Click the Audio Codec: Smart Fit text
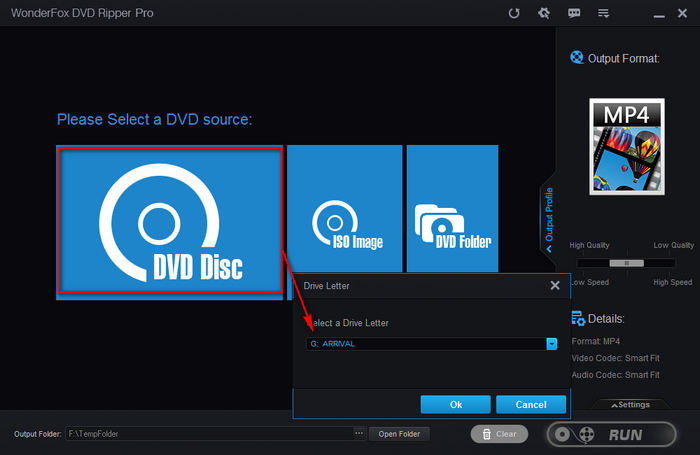This screenshot has width=700, height=455. pos(615,375)
